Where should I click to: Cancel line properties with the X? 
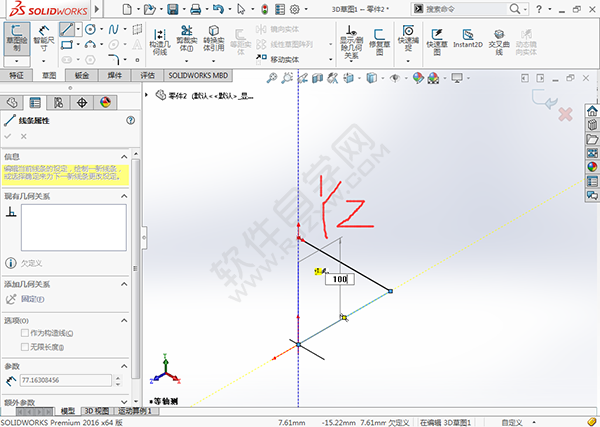click(x=24, y=136)
